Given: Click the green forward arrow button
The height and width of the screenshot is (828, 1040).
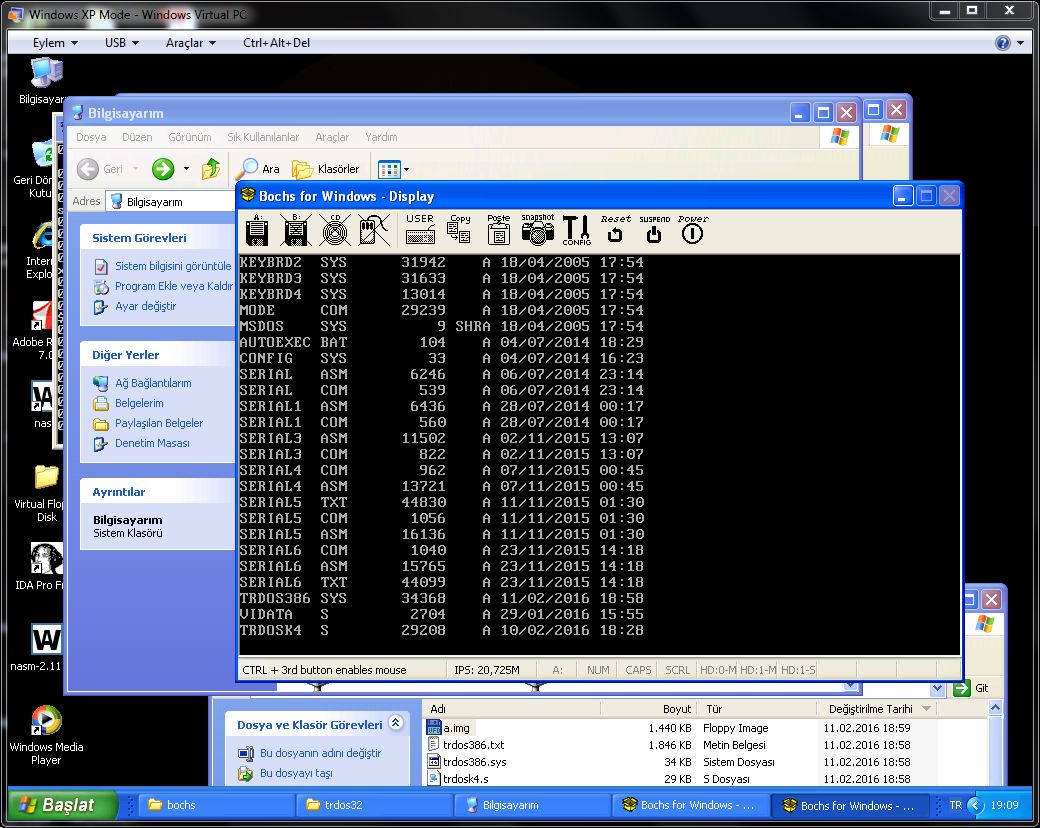Looking at the screenshot, I should coord(162,169).
